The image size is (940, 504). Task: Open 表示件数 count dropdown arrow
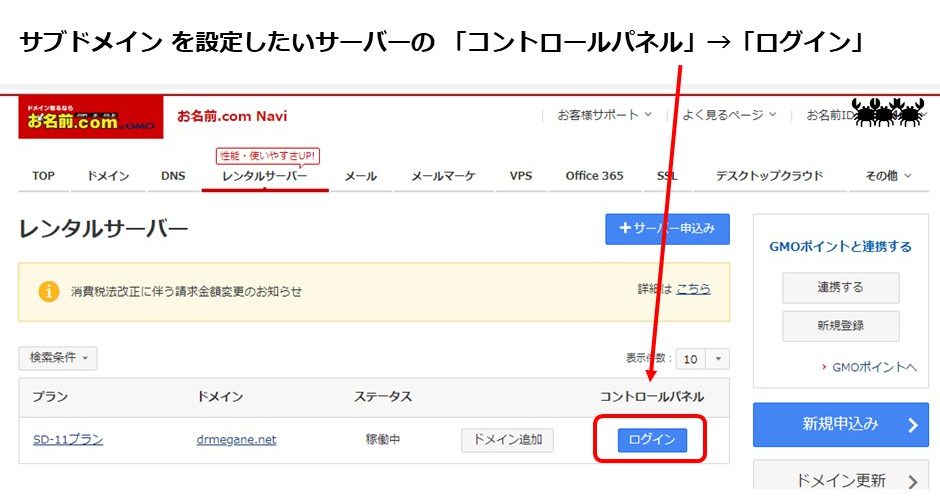tap(718, 359)
